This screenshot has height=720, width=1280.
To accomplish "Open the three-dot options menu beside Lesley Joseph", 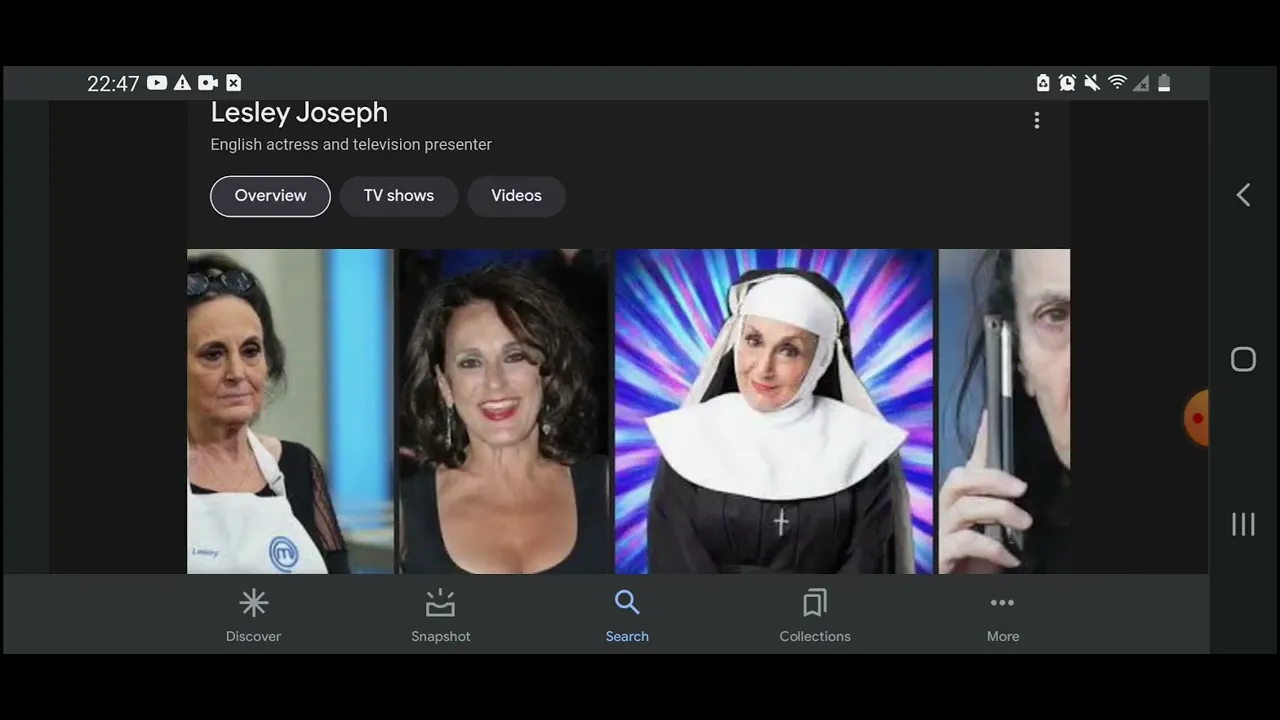I will [1037, 120].
